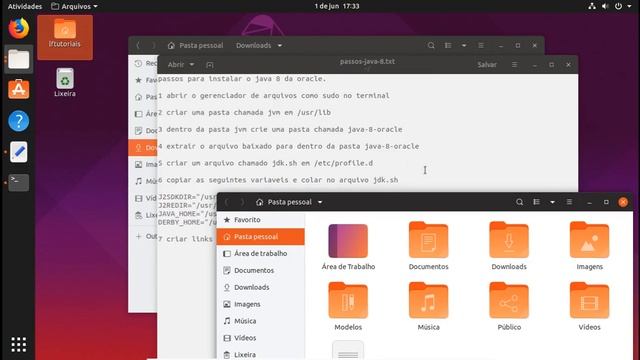Image resolution: width=640 pixels, height=360 pixels.
Task: Open Text Editor from the dock
Action: [x=19, y=152]
